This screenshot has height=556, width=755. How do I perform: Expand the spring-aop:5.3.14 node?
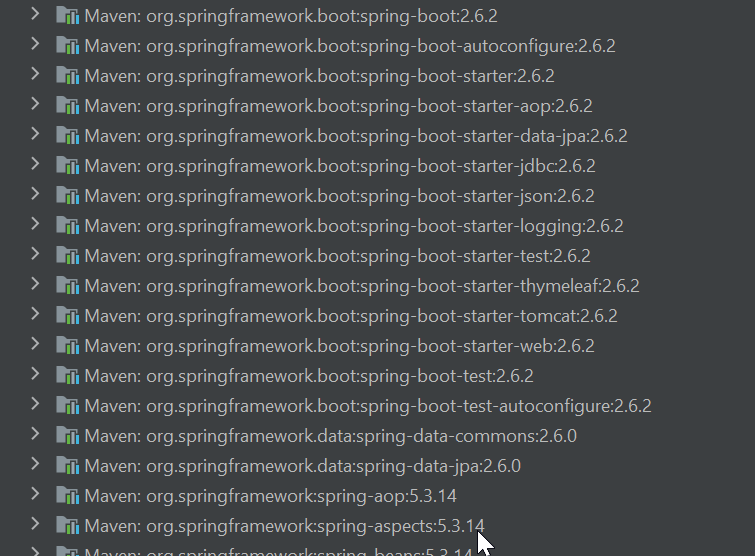point(35,494)
